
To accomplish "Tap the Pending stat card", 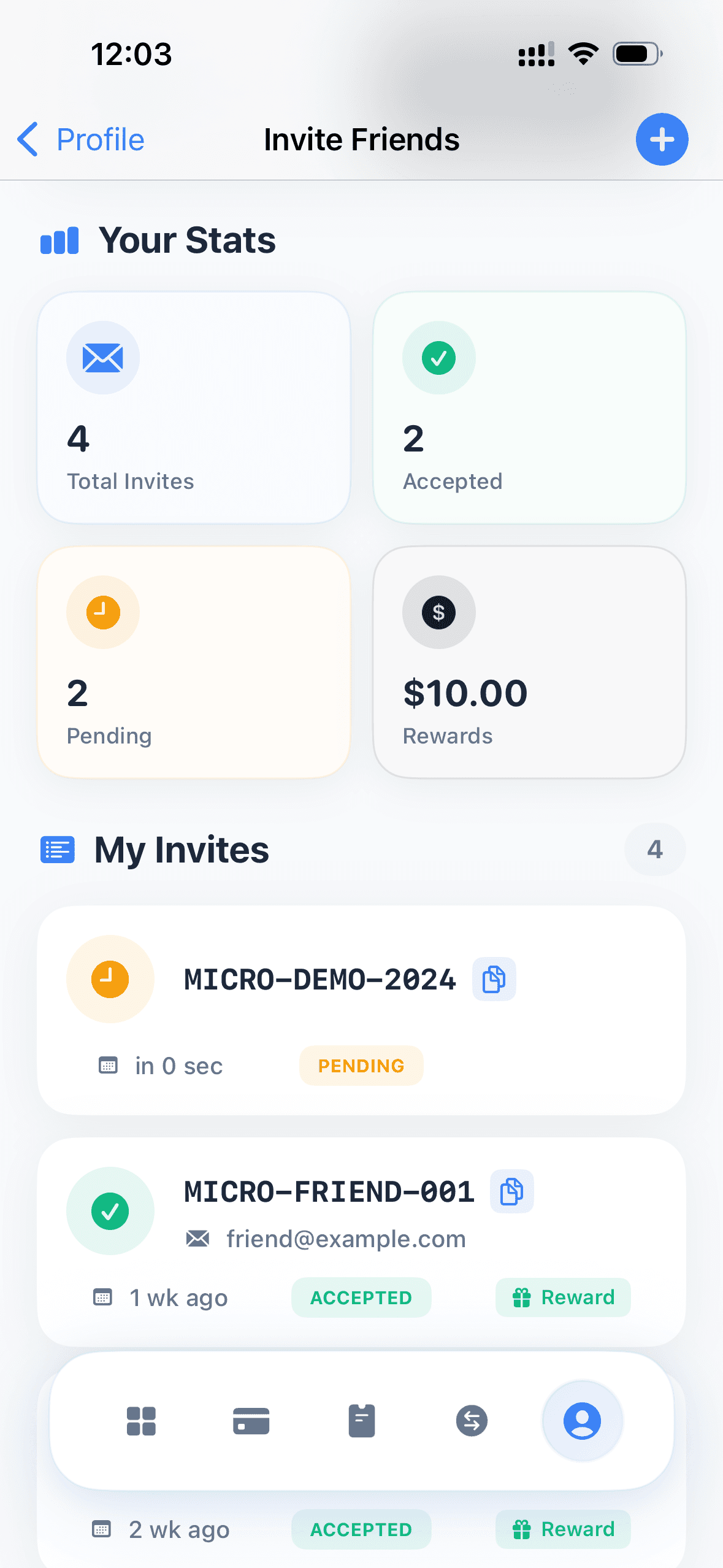I will [194, 663].
